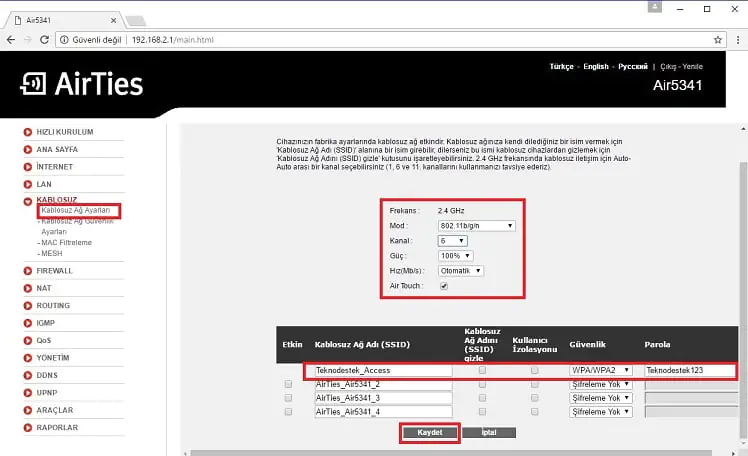
Task: Click the İptal cancel button
Action: click(489, 433)
